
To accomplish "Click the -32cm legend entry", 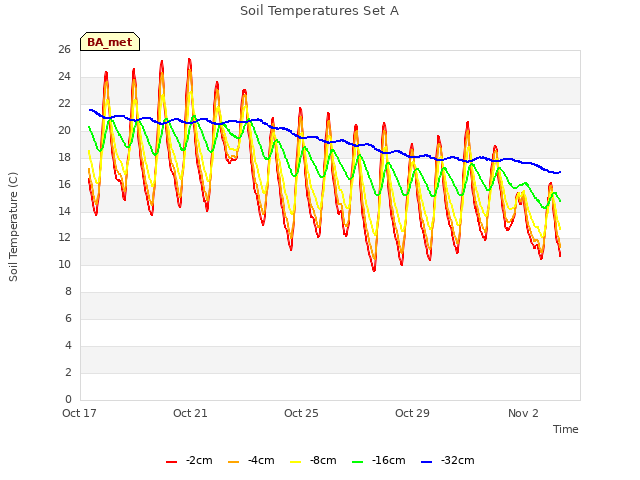I will click(x=447, y=460).
